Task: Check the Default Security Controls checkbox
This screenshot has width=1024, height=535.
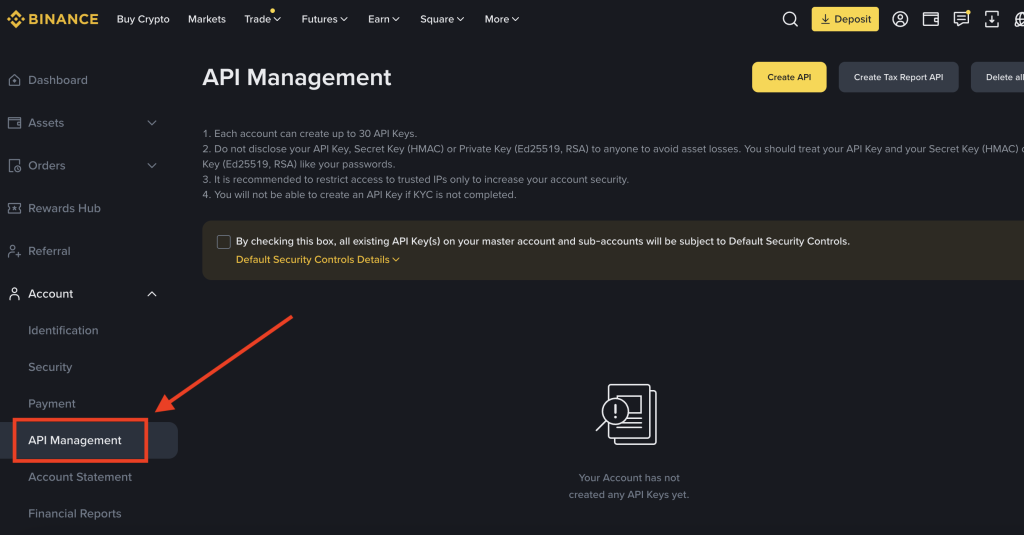Action: click(x=224, y=242)
